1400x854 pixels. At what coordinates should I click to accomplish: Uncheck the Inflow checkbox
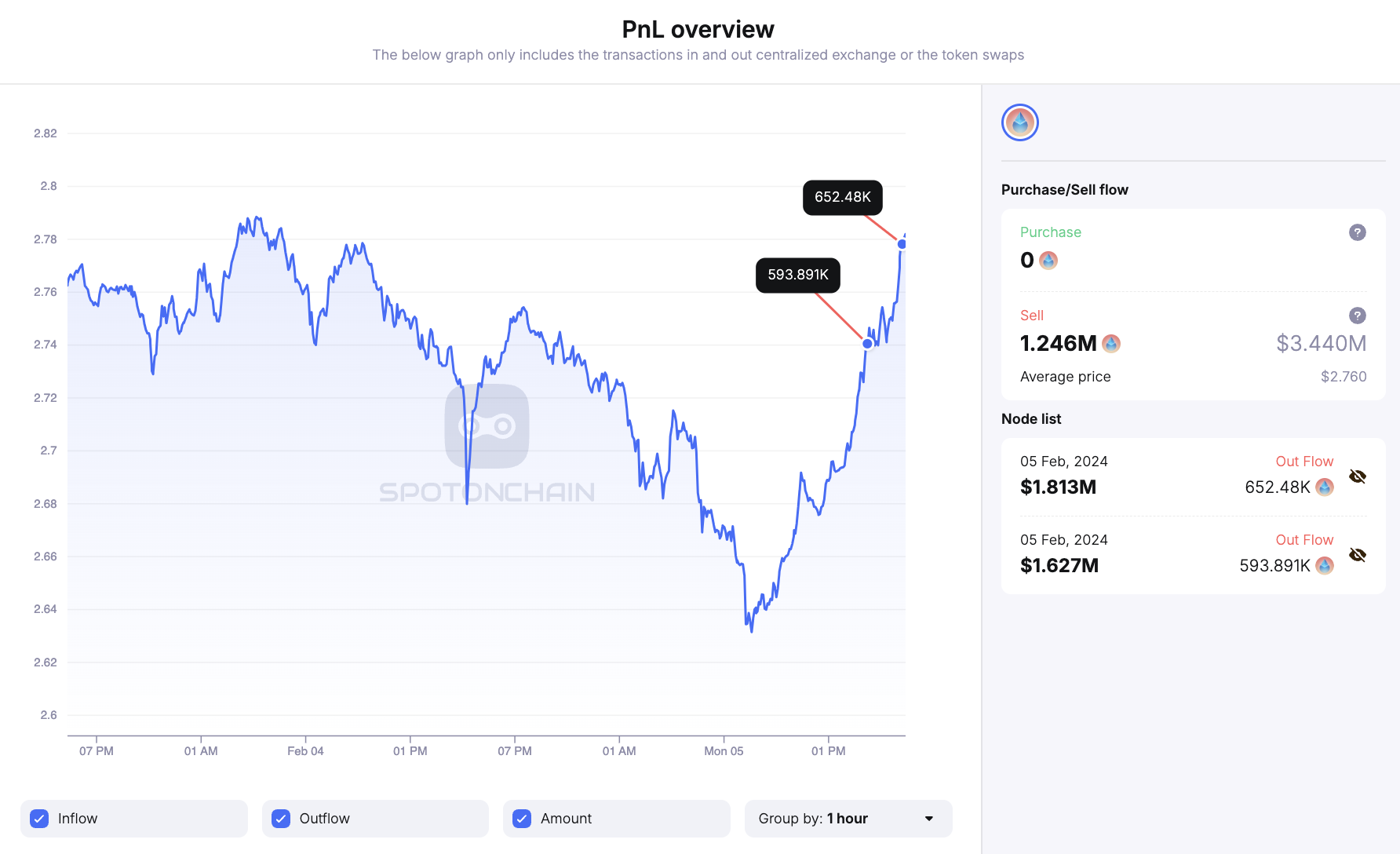click(x=39, y=819)
